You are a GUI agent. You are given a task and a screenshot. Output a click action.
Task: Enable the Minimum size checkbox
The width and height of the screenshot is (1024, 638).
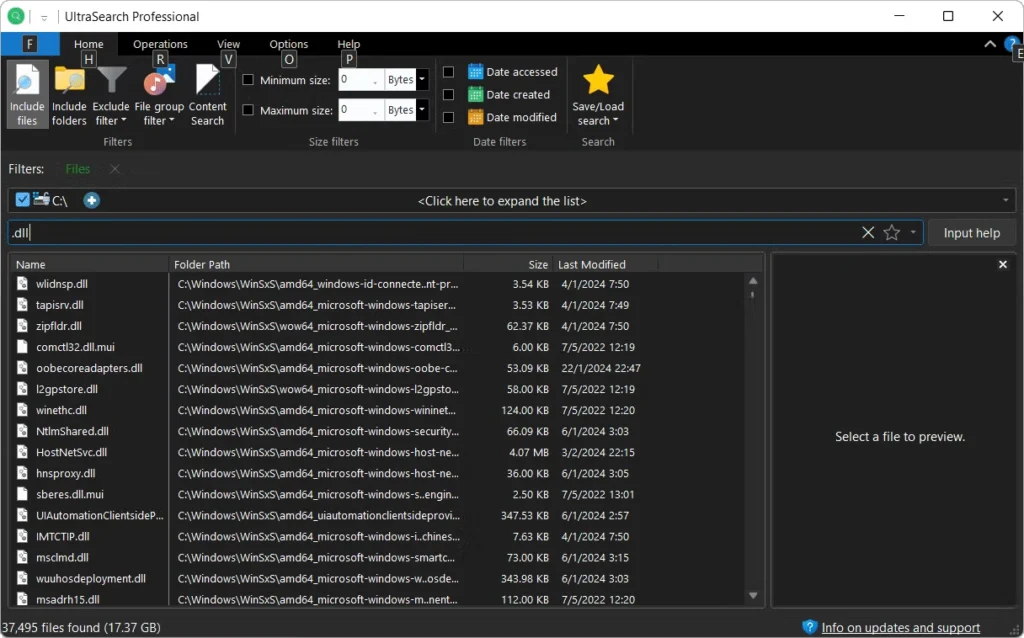[248, 80]
